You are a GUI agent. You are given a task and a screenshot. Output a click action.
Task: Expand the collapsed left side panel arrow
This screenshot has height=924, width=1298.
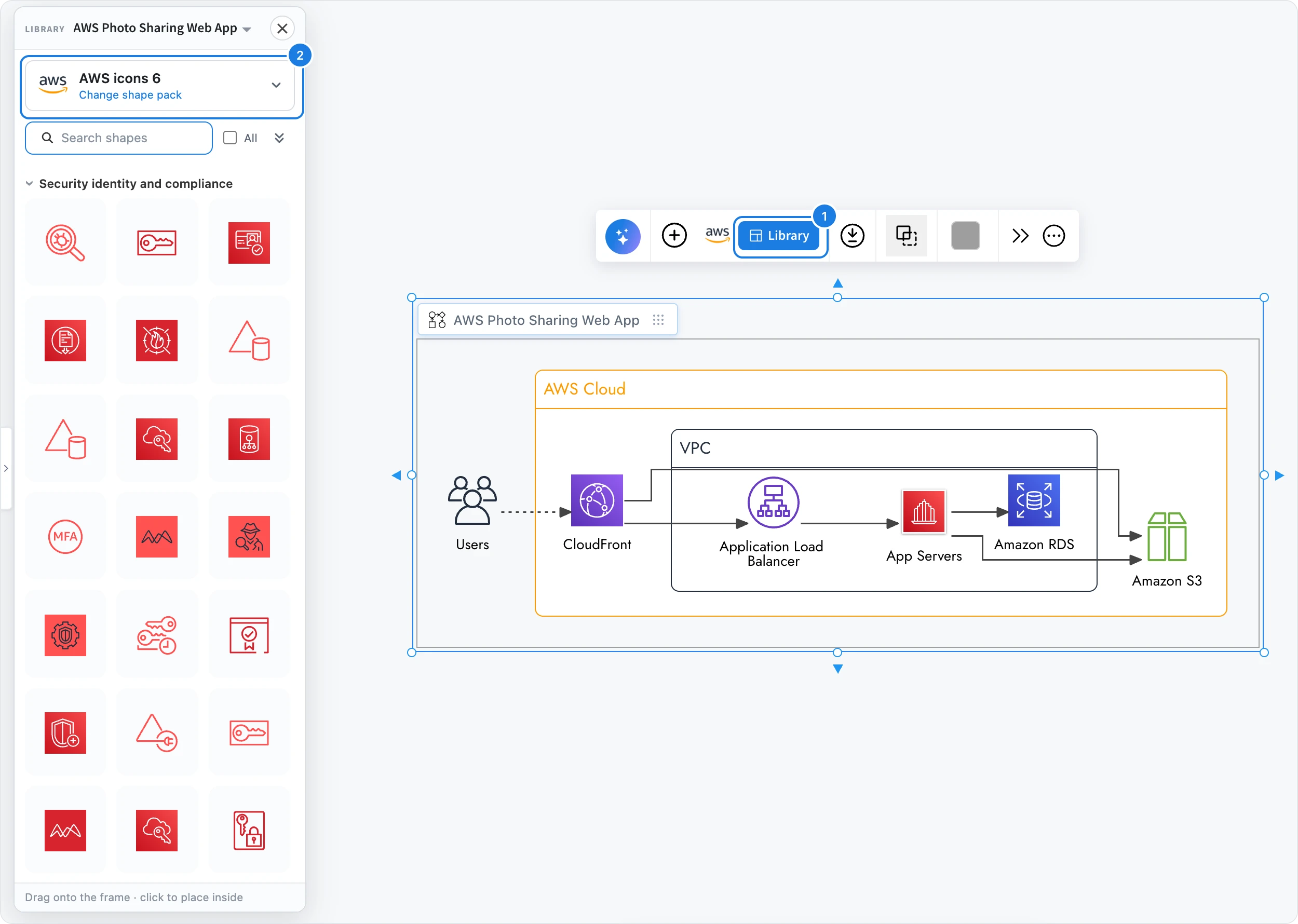[6, 468]
